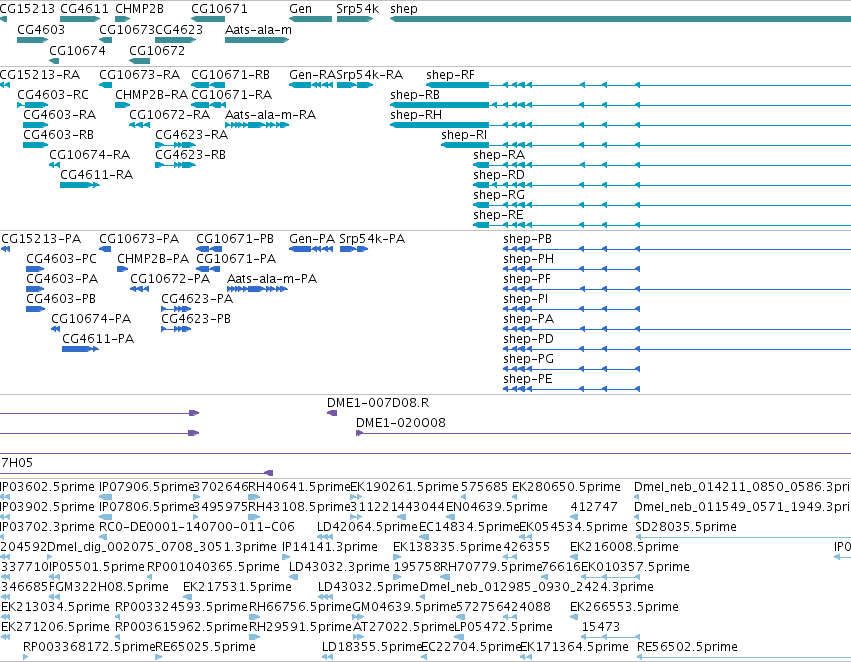Click the shep-PA protein label

(529, 319)
